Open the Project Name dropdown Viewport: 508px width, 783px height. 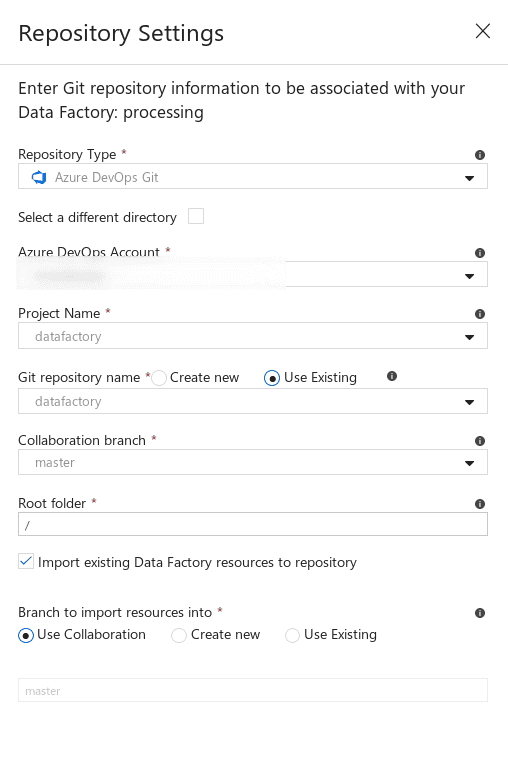253,336
